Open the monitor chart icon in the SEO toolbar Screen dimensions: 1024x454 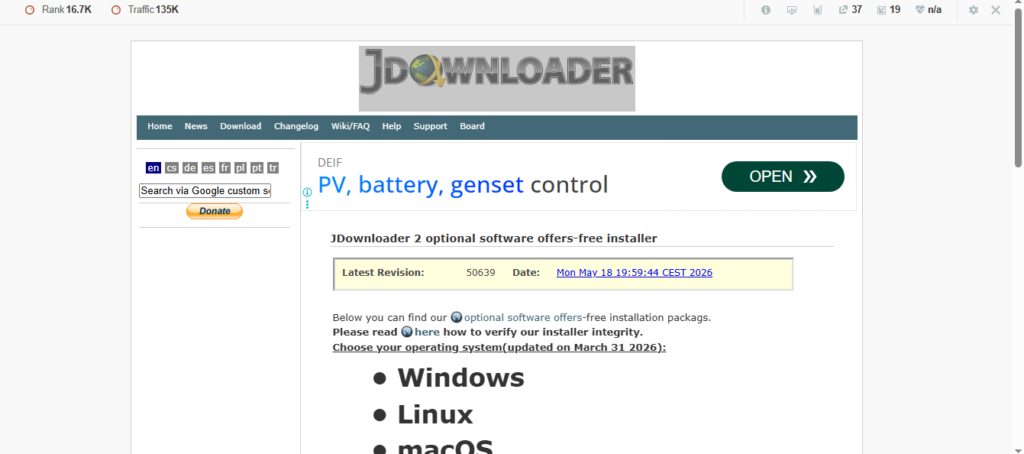[x=792, y=10]
